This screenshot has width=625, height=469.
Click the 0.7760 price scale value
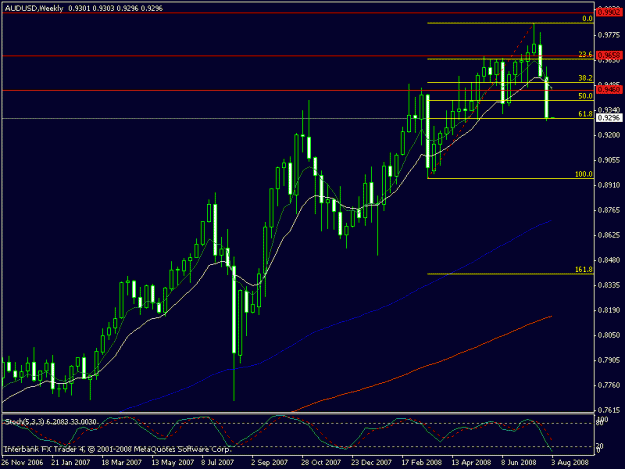(609, 385)
